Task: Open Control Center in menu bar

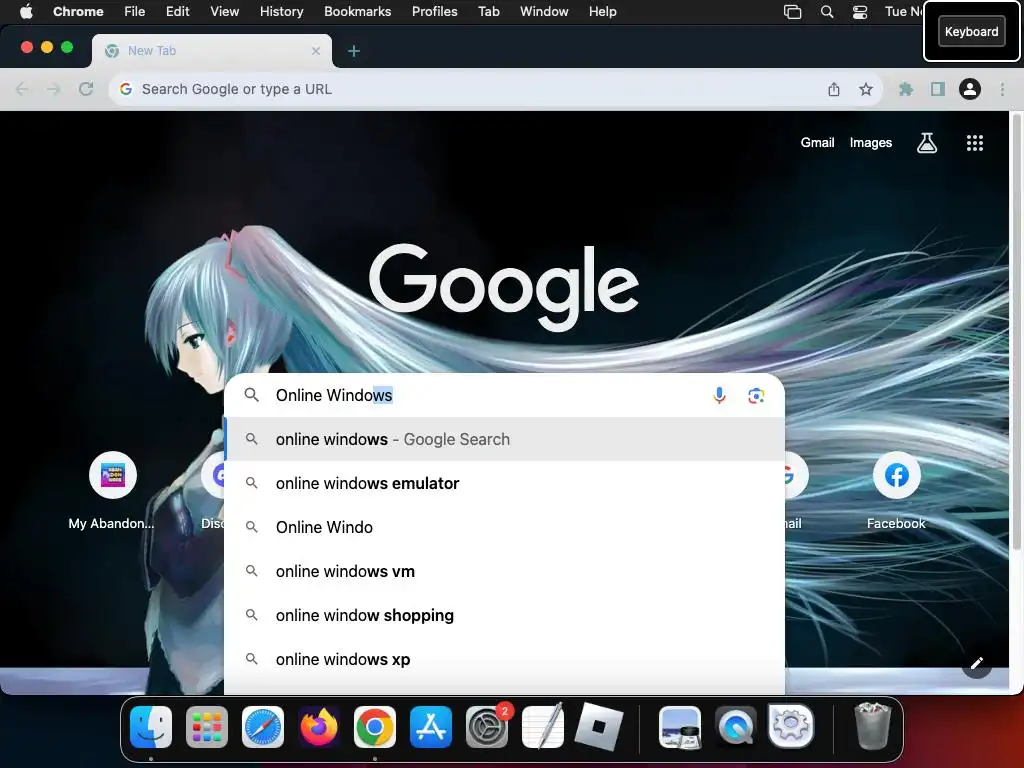Action: [860, 12]
